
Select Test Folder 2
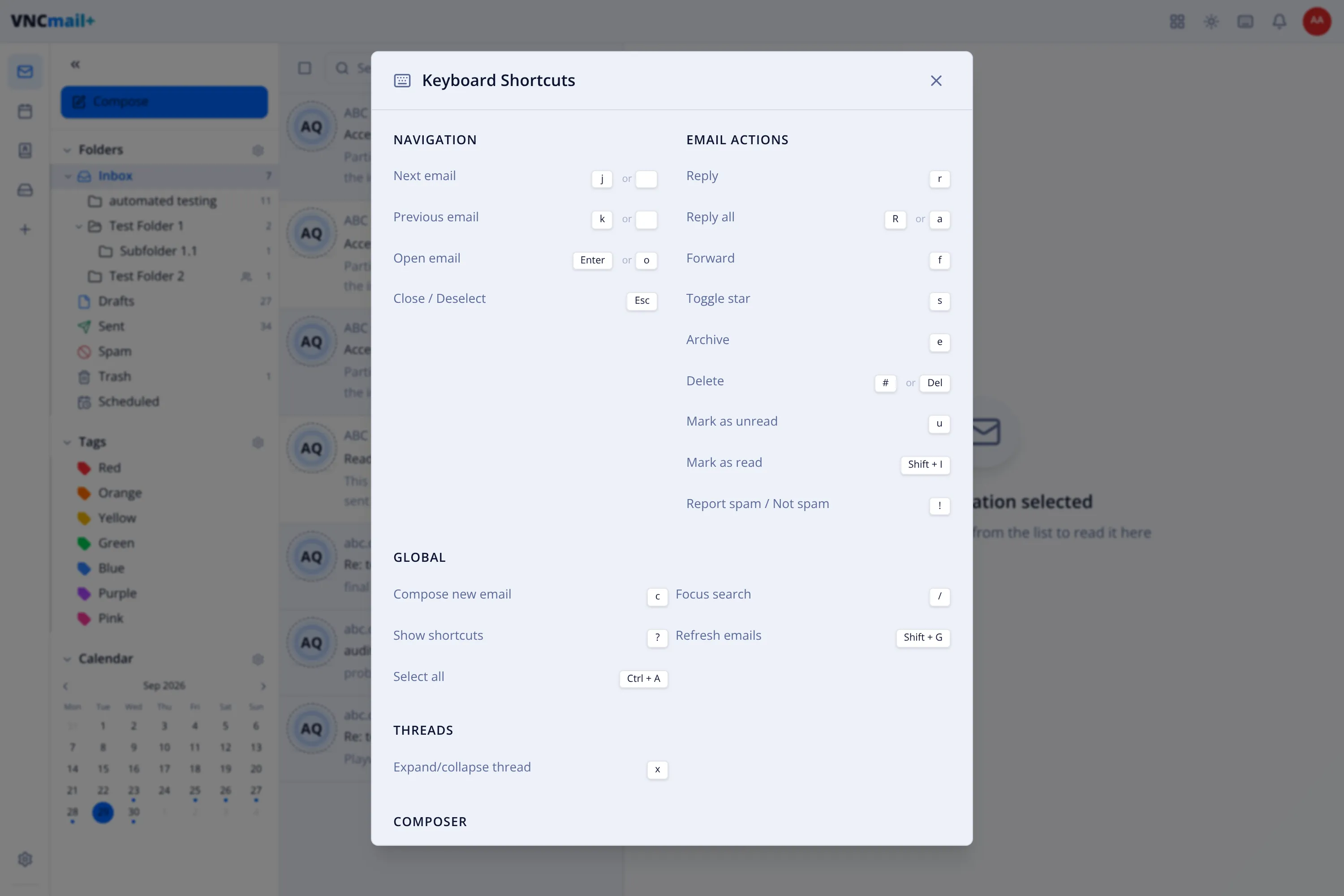164,276
